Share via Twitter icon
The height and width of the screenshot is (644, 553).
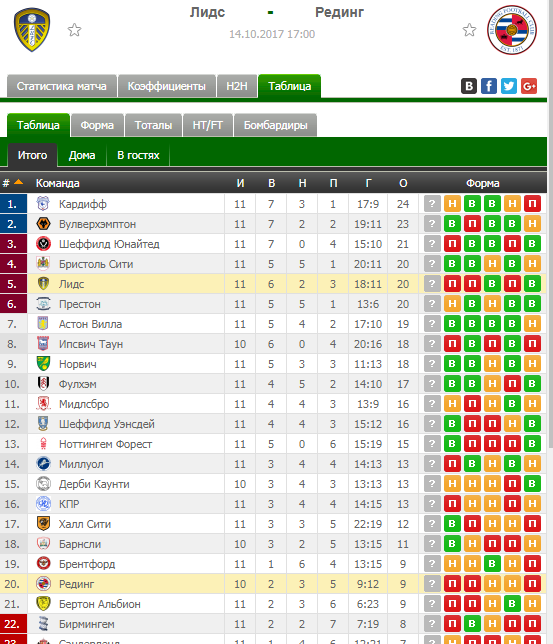tap(509, 86)
